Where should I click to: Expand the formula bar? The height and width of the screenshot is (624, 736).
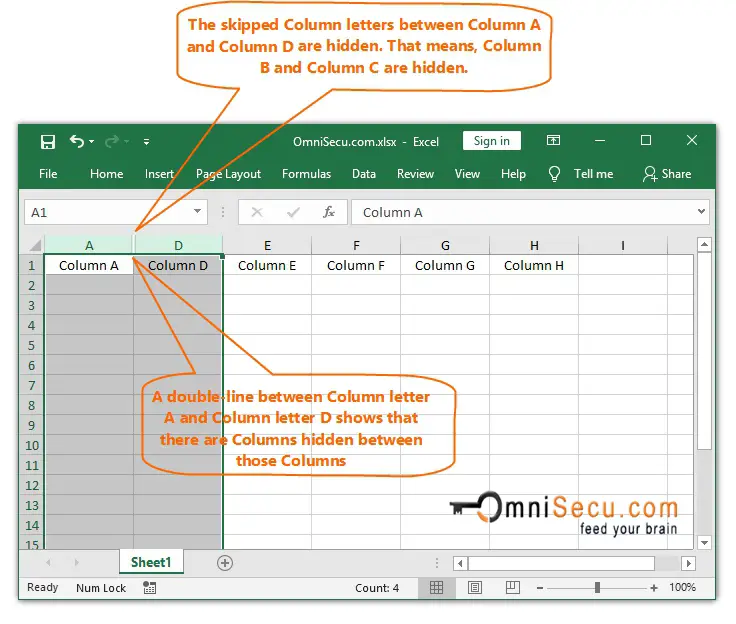[700, 212]
